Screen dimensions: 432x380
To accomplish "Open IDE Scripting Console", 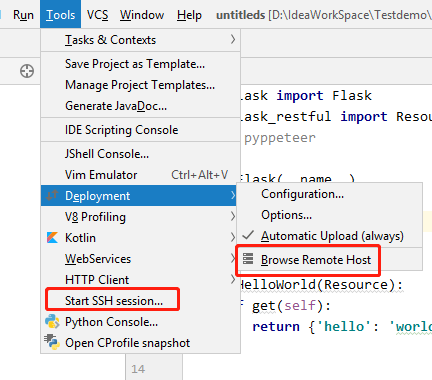I will tap(140, 130).
